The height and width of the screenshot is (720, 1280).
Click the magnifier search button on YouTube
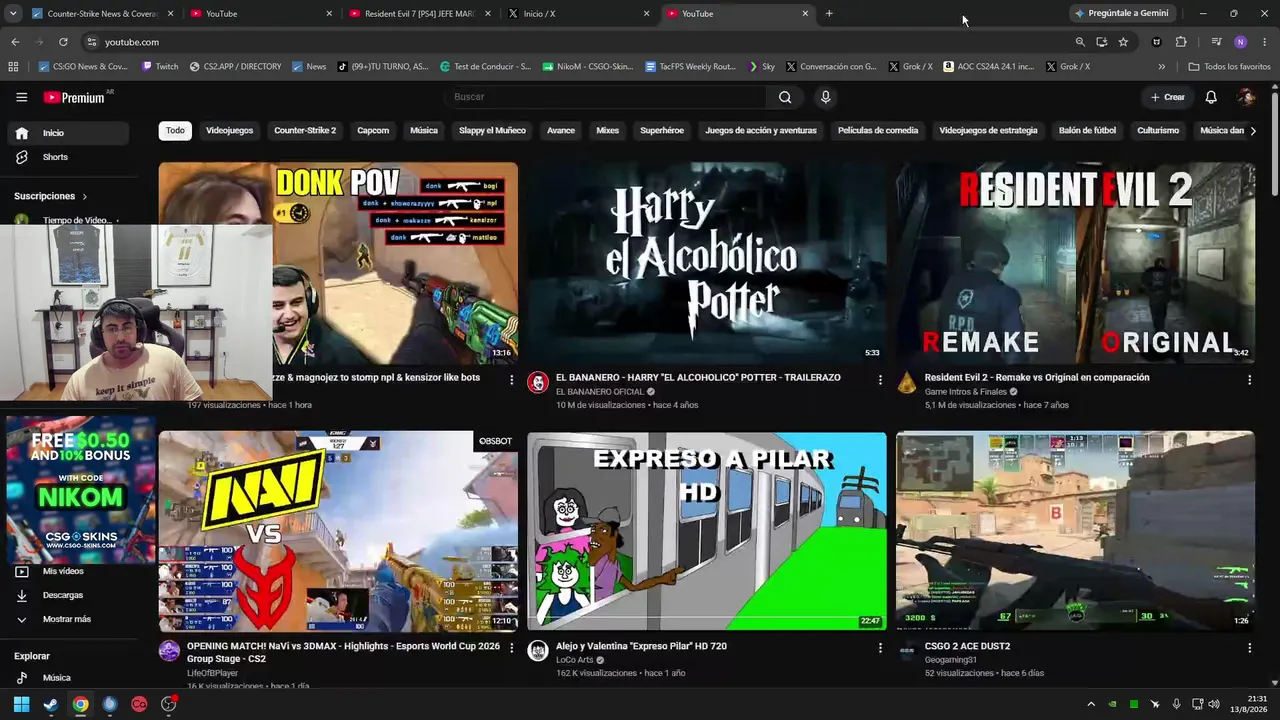tap(785, 97)
